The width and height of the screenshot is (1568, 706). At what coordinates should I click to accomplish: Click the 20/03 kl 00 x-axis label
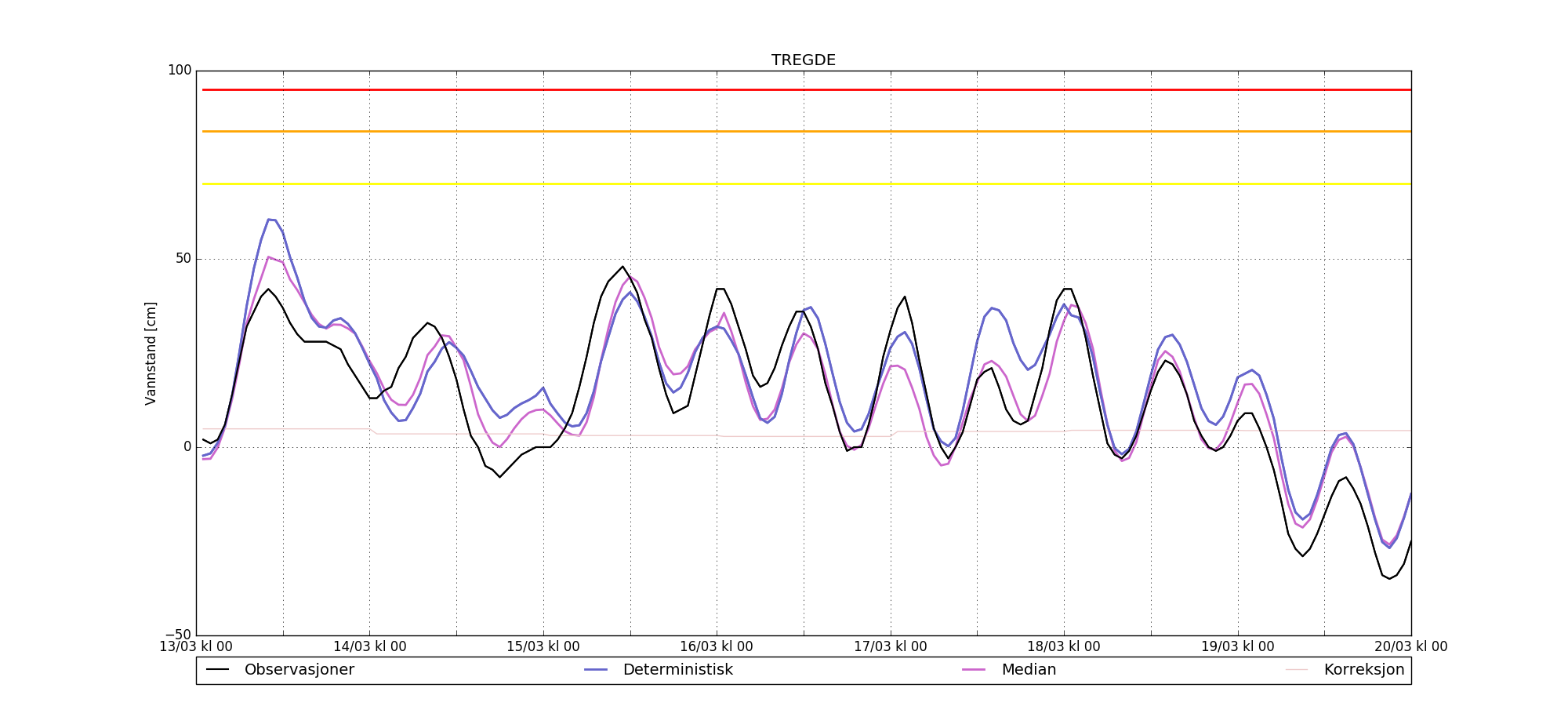pyautogui.click(x=1410, y=647)
